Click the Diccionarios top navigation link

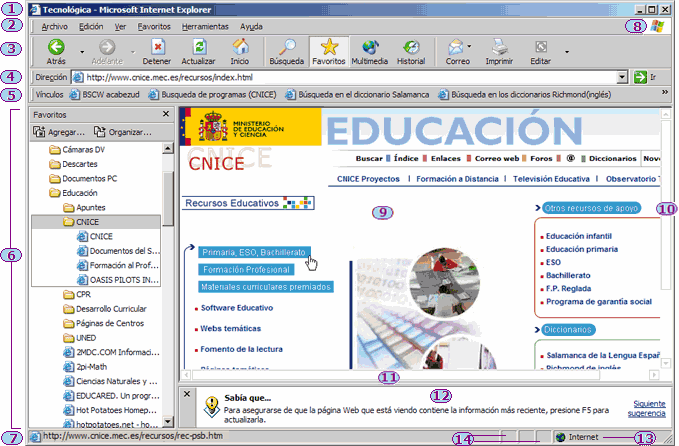click(613, 158)
